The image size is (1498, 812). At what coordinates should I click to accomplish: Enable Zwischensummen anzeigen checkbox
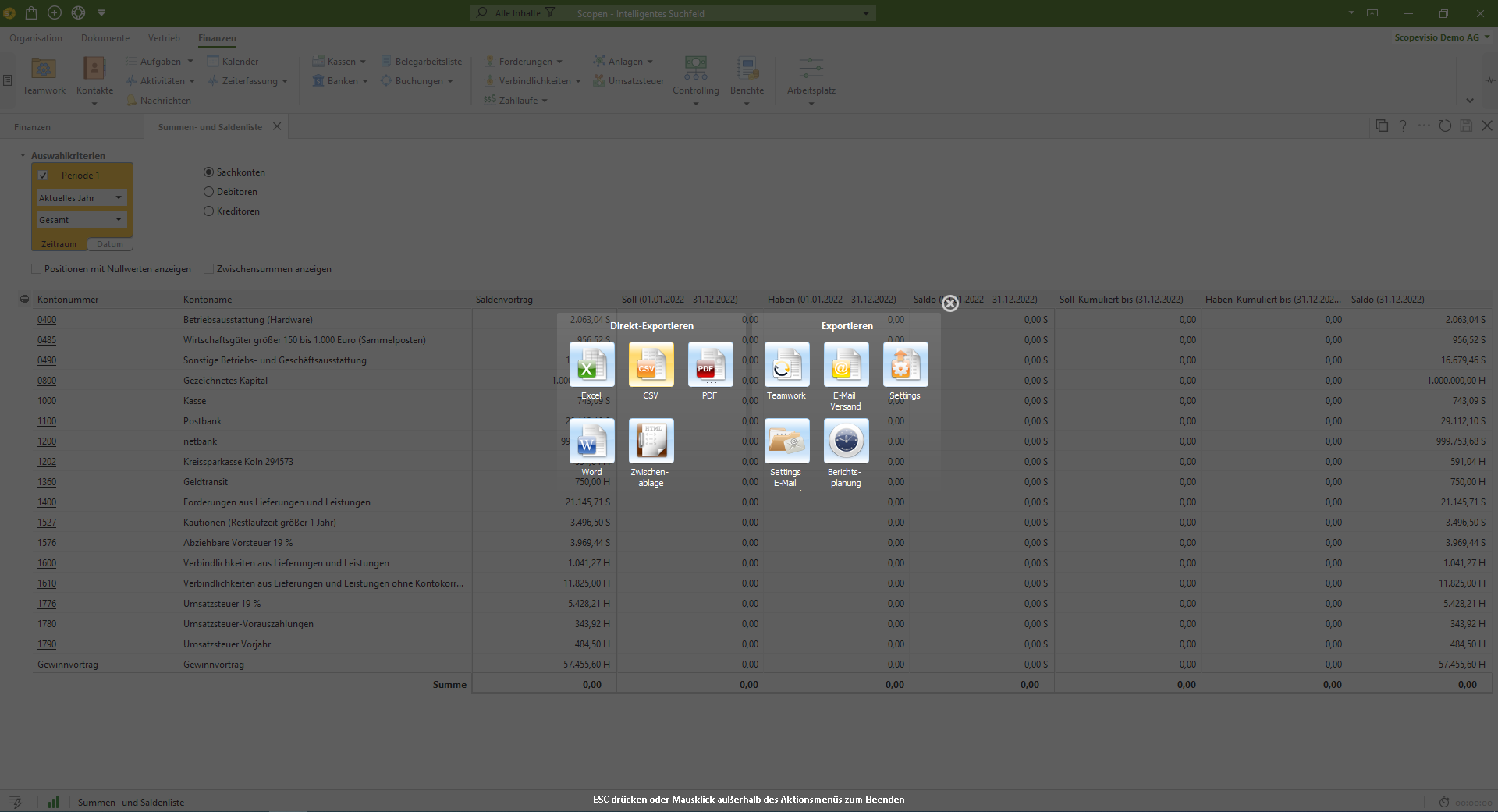click(x=208, y=269)
